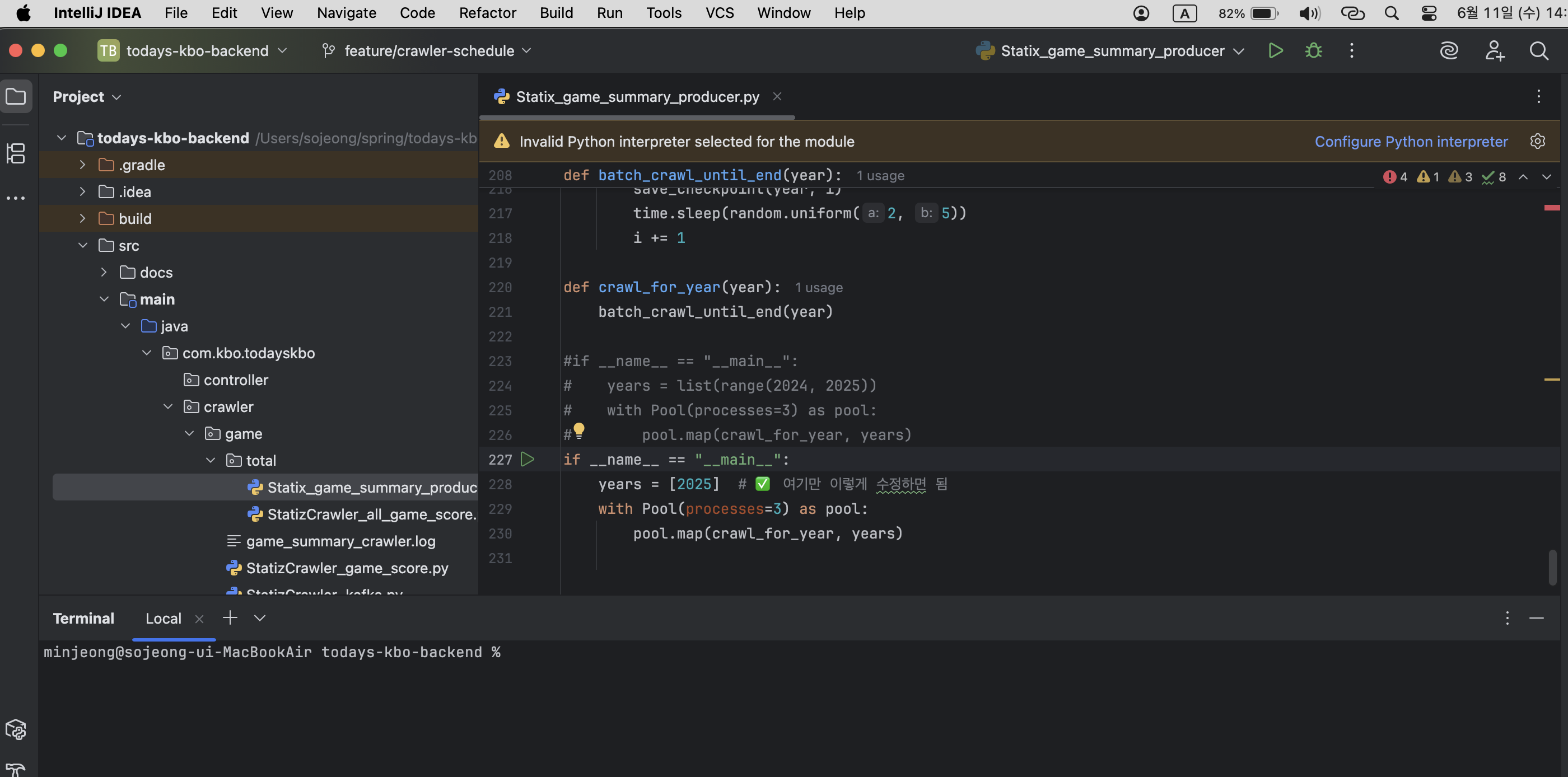Toggle the Project tool window folder icon

[16, 96]
